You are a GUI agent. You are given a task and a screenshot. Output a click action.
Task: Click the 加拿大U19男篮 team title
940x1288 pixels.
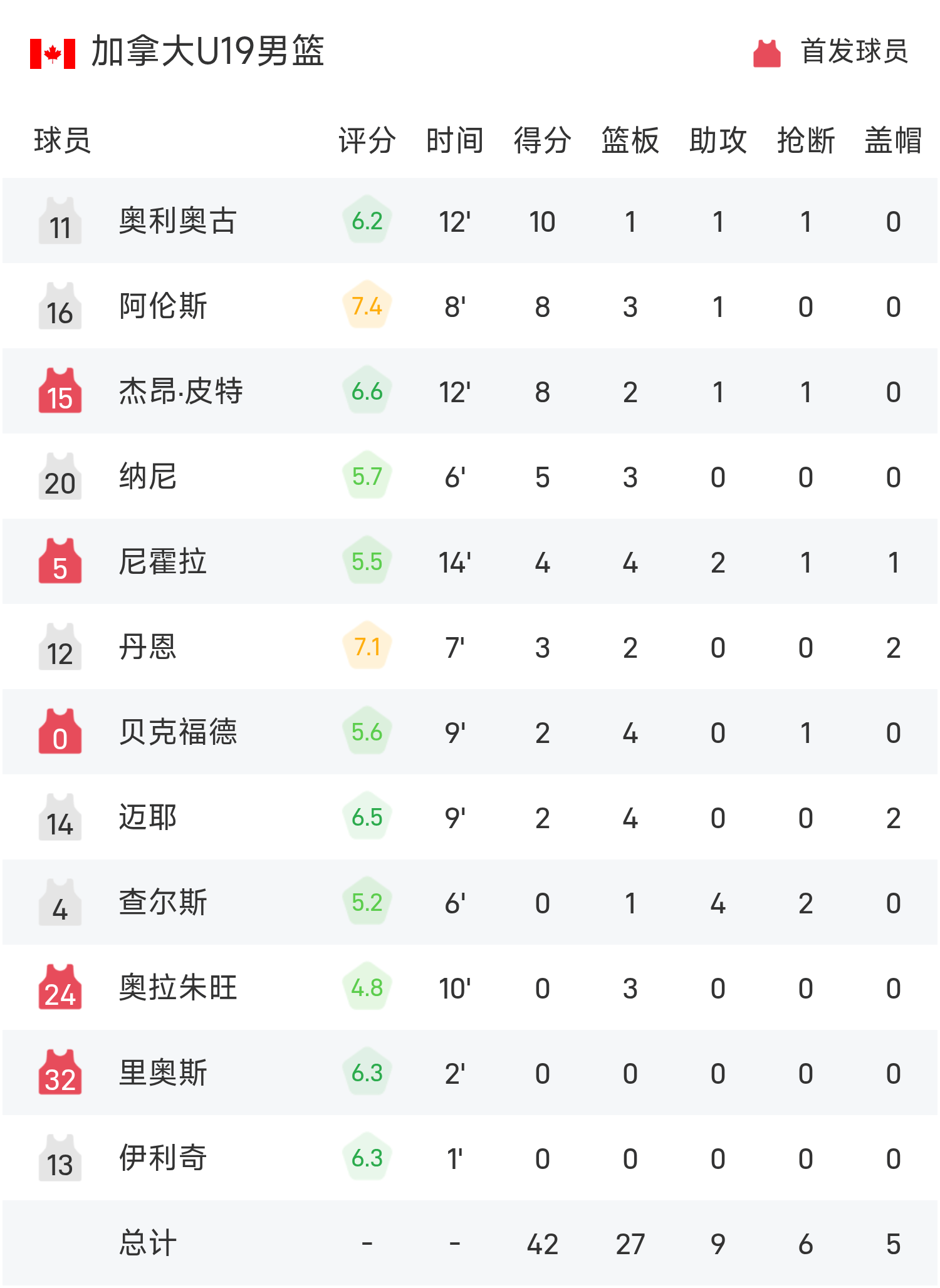[207, 51]
